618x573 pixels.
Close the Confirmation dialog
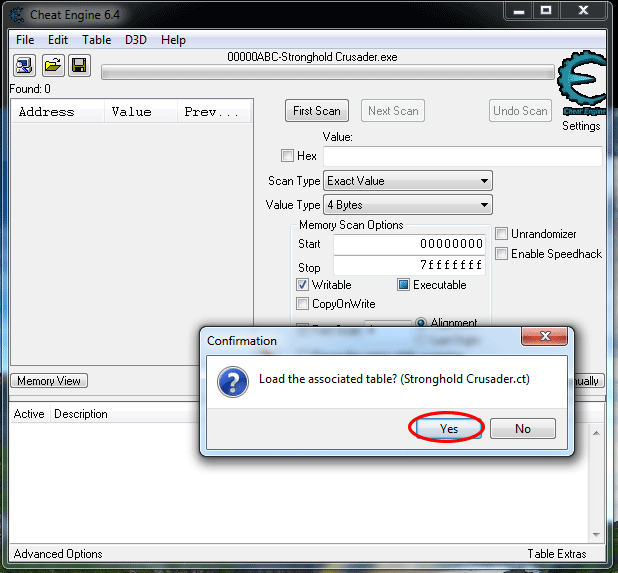tap(545, 336)
